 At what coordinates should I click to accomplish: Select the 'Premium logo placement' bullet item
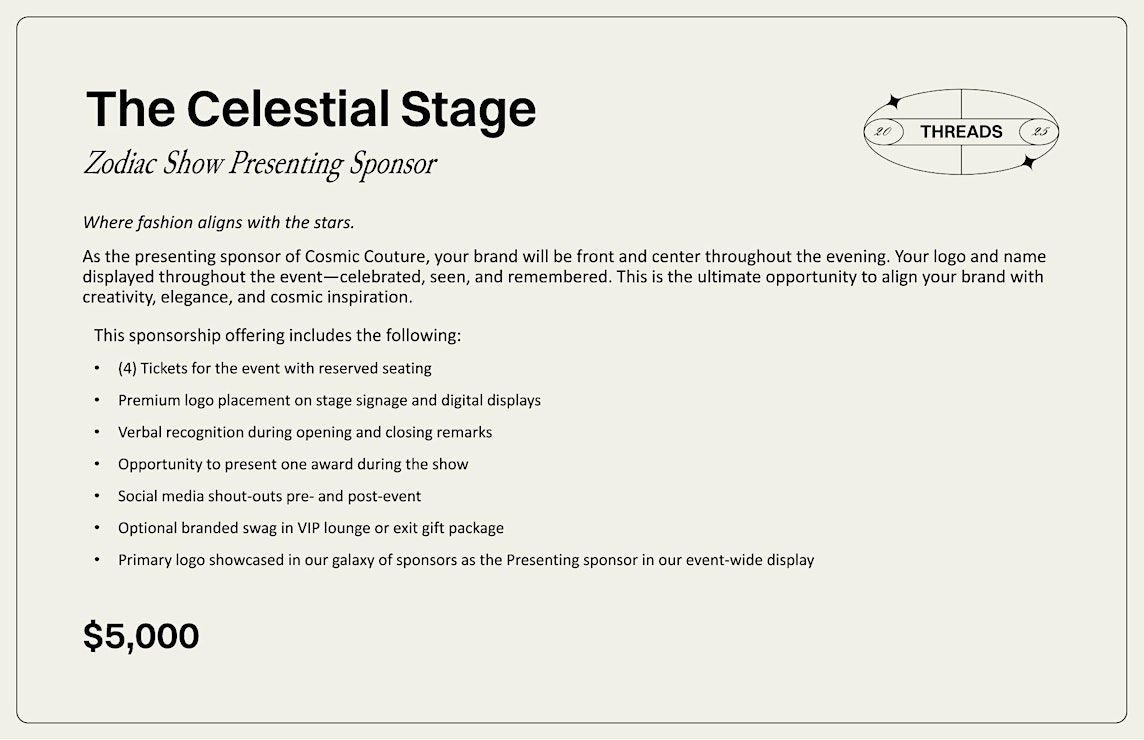coord(329,401)
